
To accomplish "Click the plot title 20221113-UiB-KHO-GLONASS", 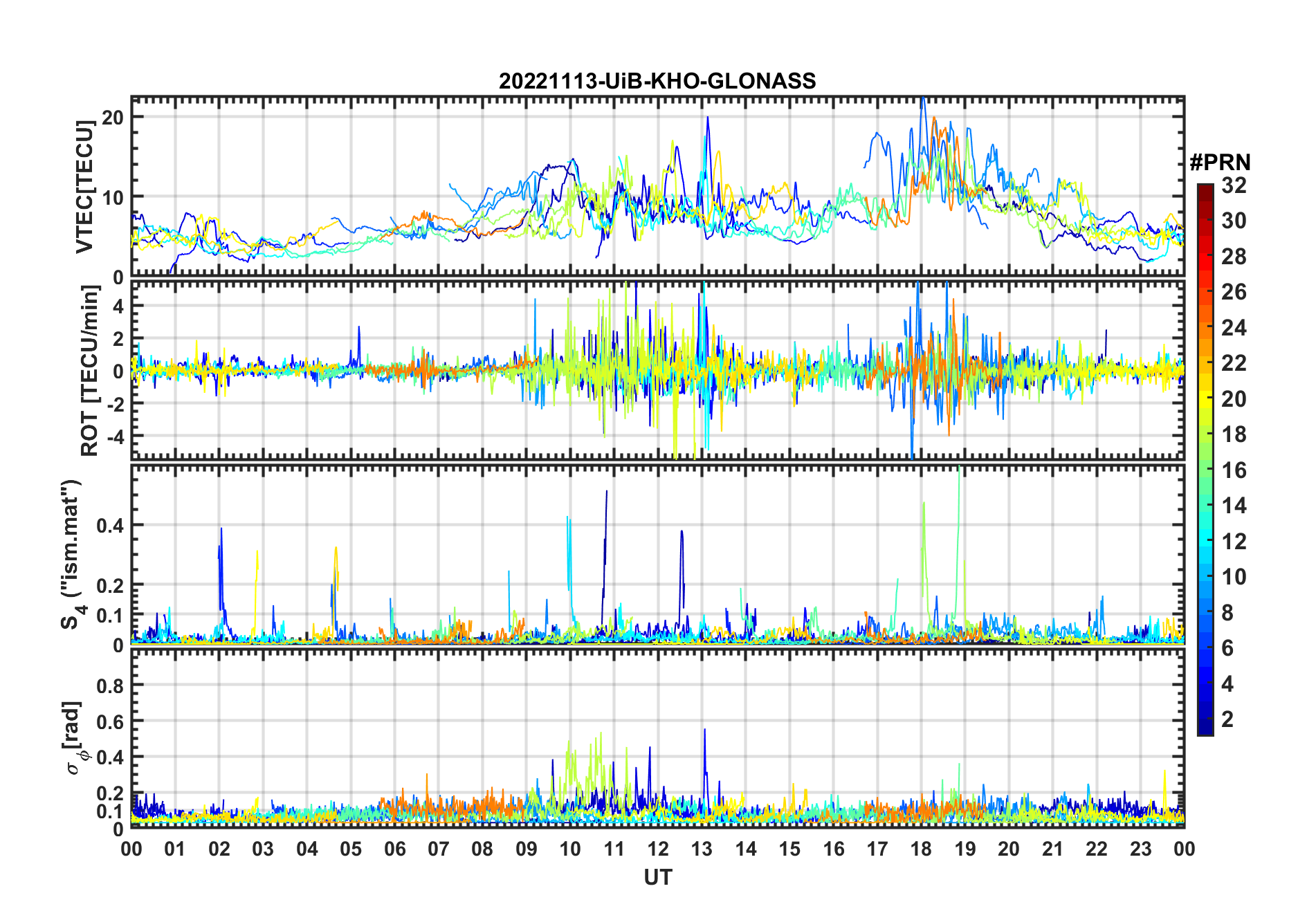I will point(657,81).
